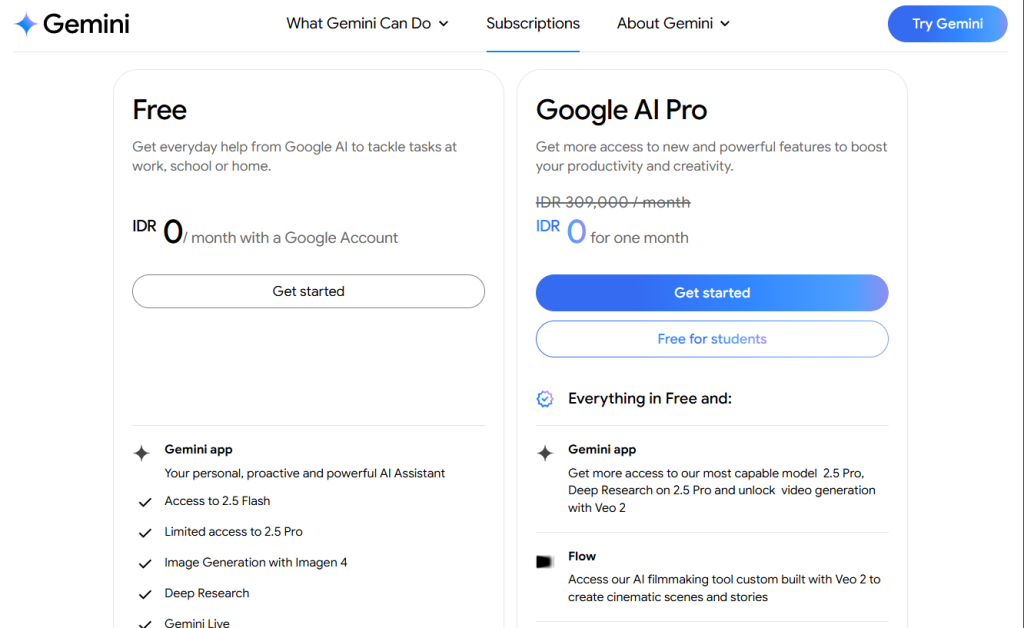
Task: Click the Gemini sparkle logo icon
Action: pos(26,24)
